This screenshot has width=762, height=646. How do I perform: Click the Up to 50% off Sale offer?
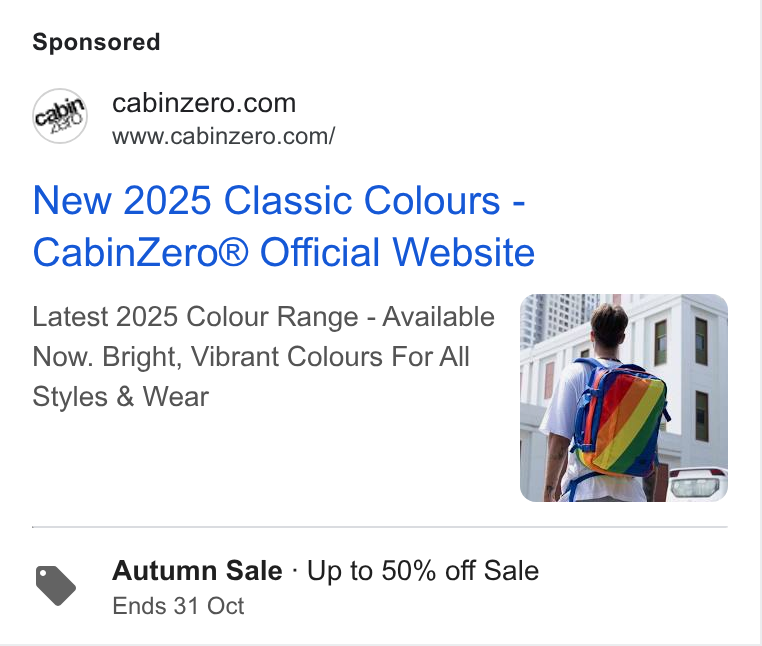423,570
